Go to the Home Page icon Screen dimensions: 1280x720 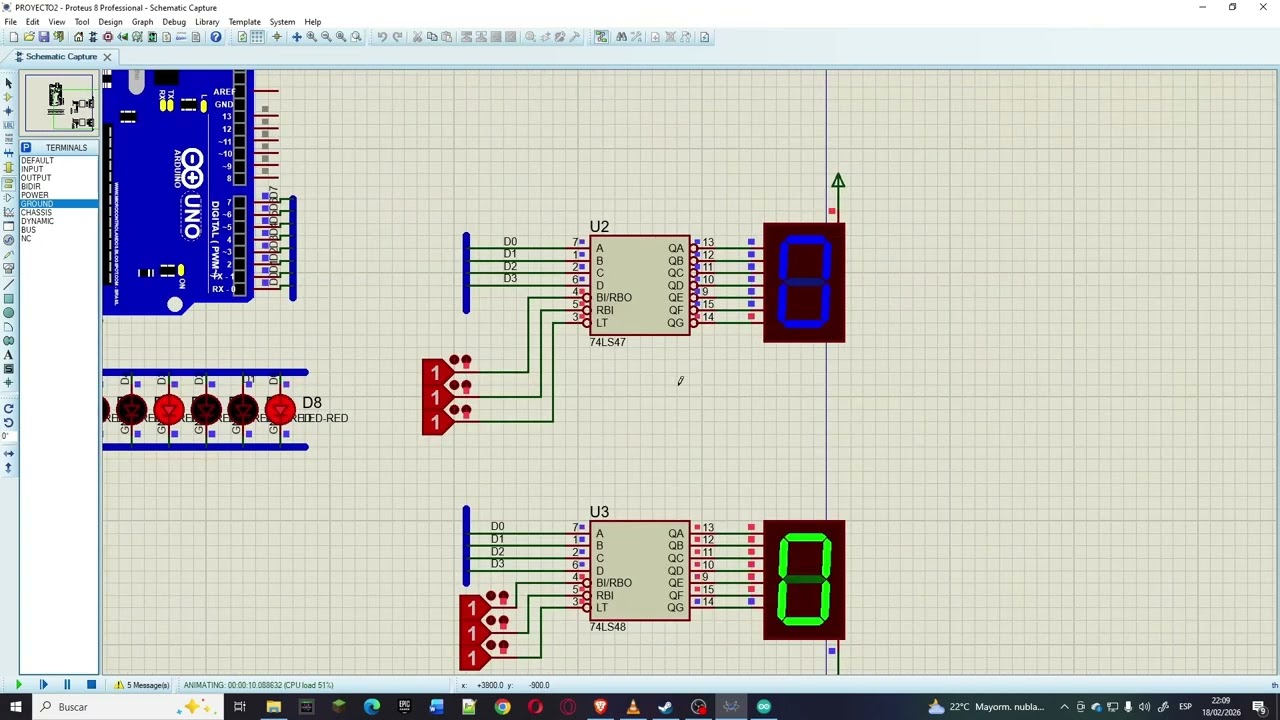(78, 37)
